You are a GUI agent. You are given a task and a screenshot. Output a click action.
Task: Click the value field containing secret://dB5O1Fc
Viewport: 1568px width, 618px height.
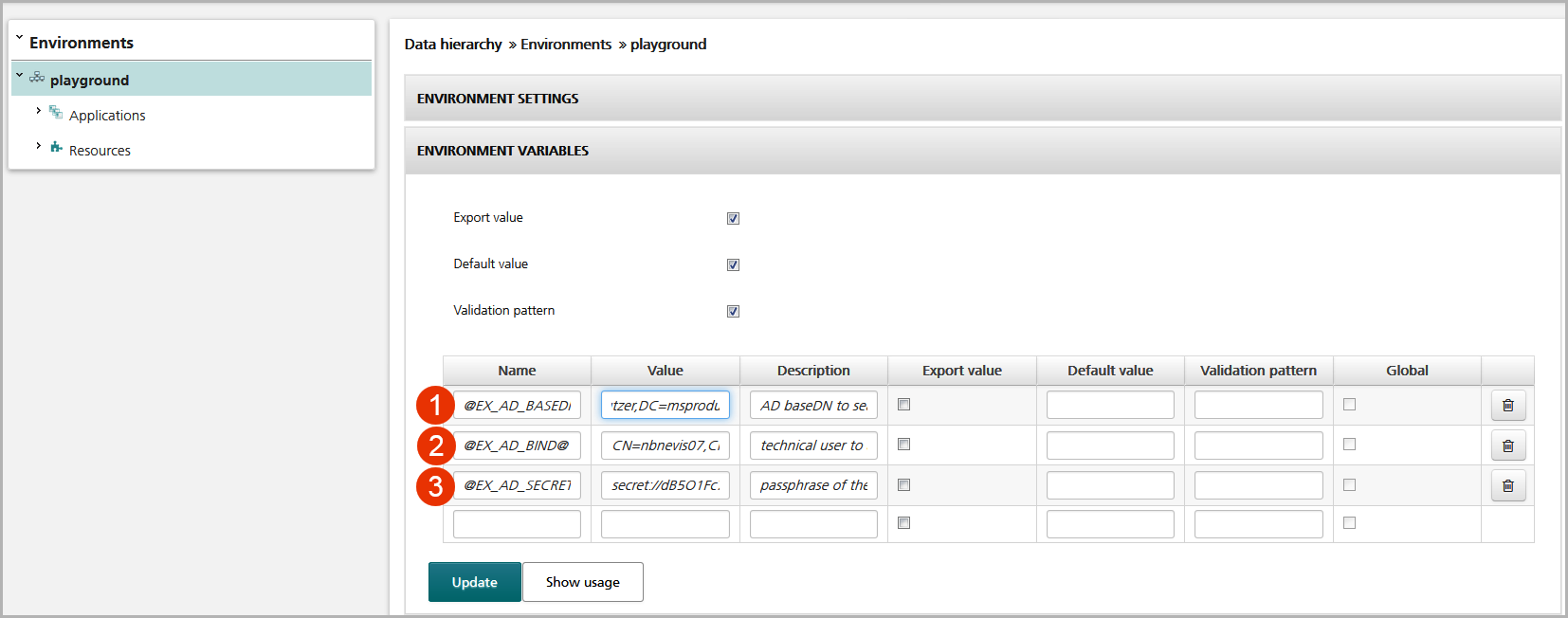pyautogui.click(x=665, y=485)
